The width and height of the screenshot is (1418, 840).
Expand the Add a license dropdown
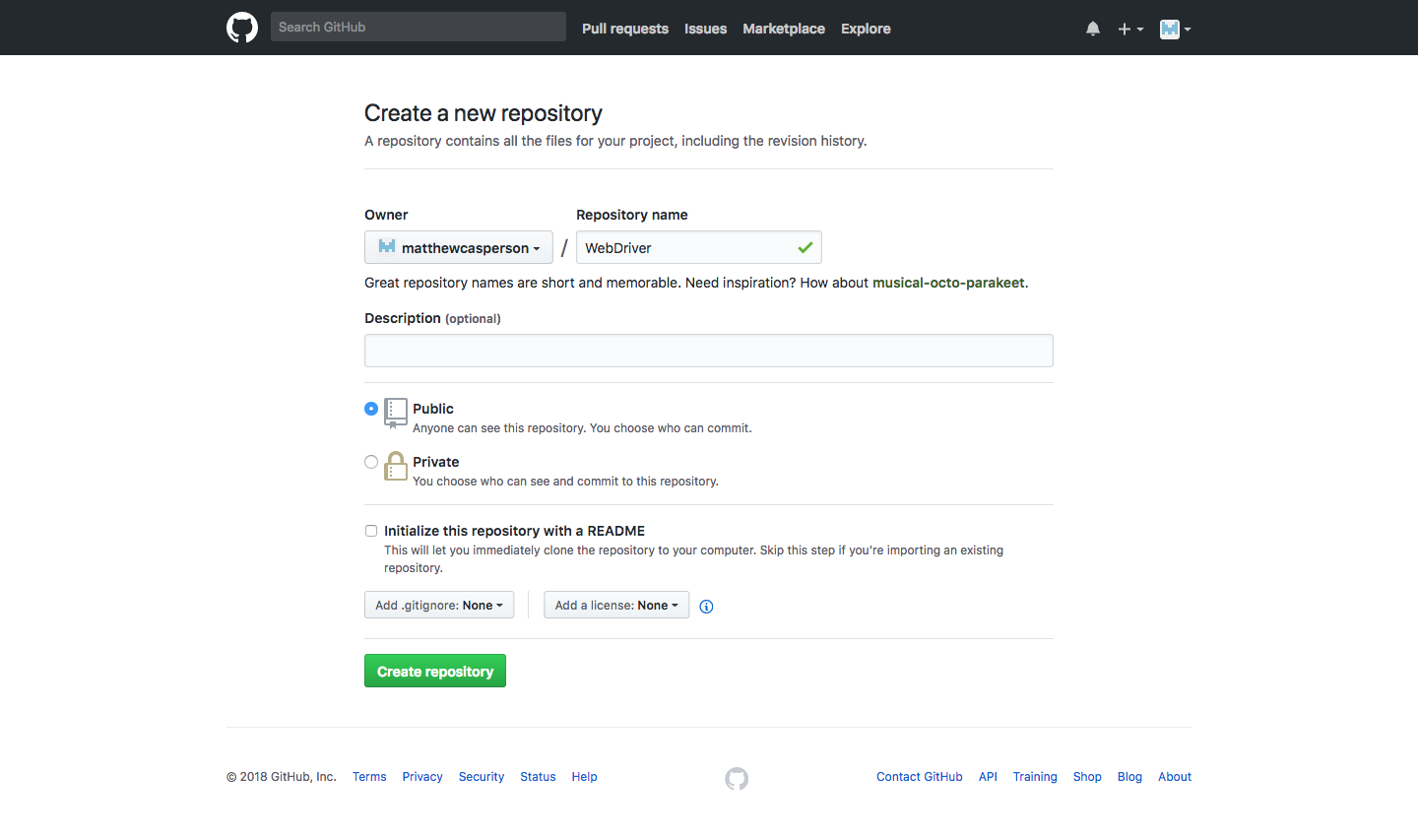click(x=616, y=606)
